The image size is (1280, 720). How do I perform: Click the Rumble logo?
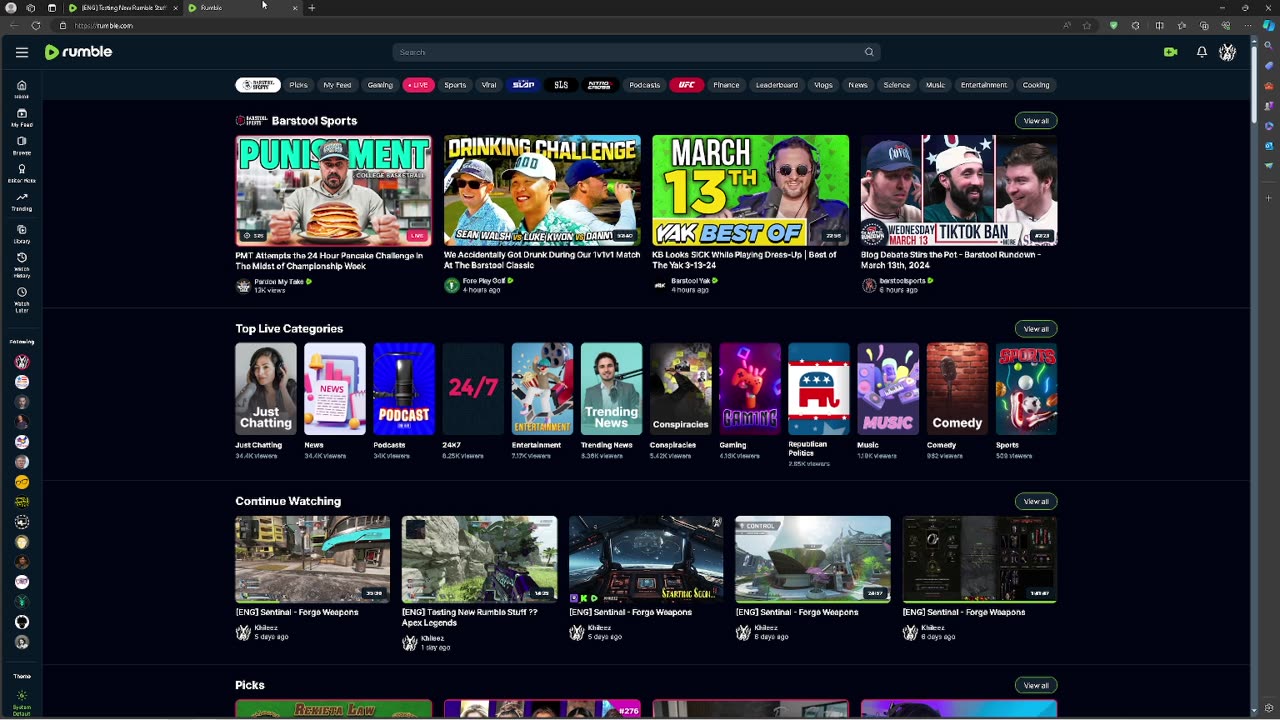click(x=78, y=52)
